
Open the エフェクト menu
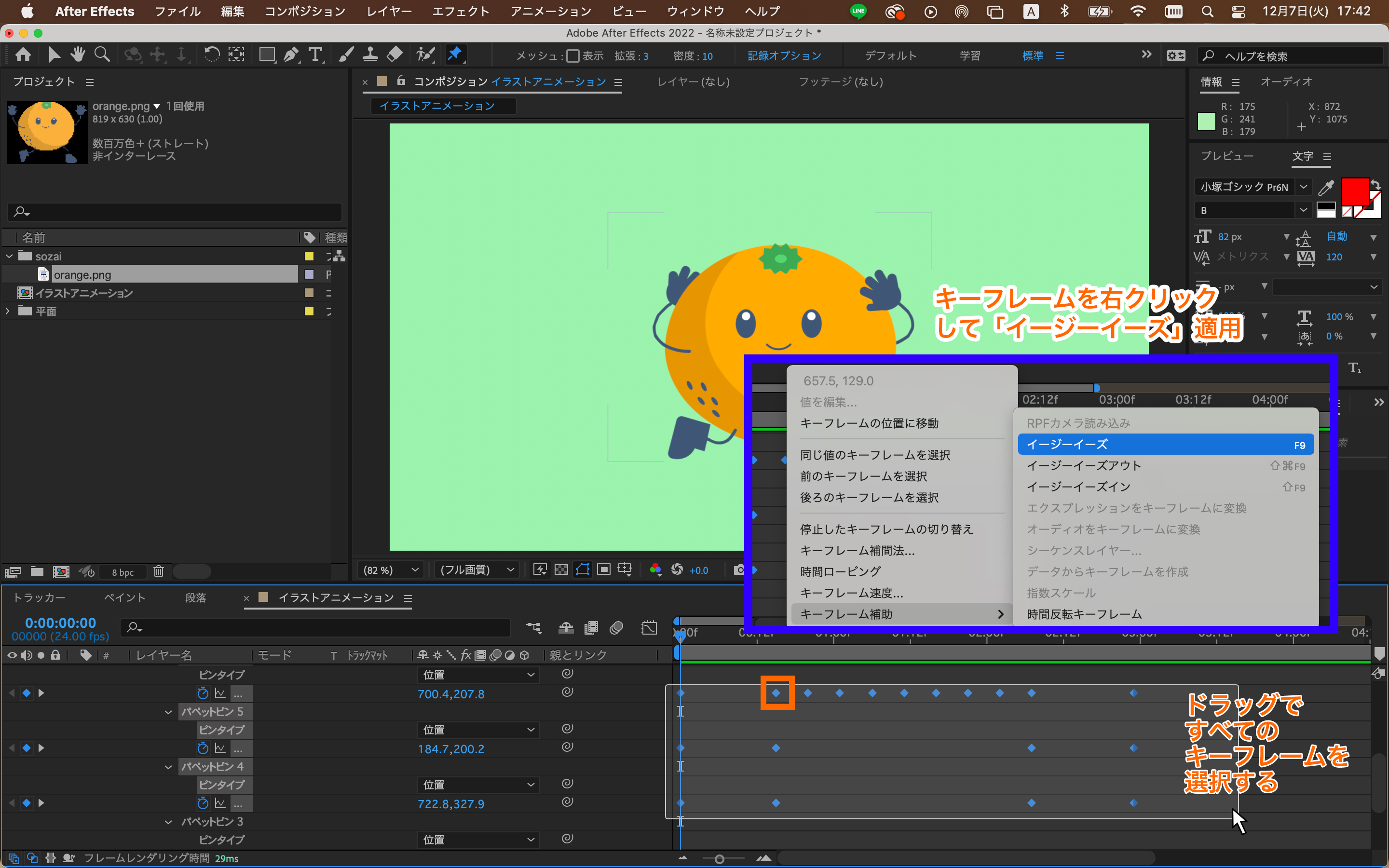pos(460,11)
